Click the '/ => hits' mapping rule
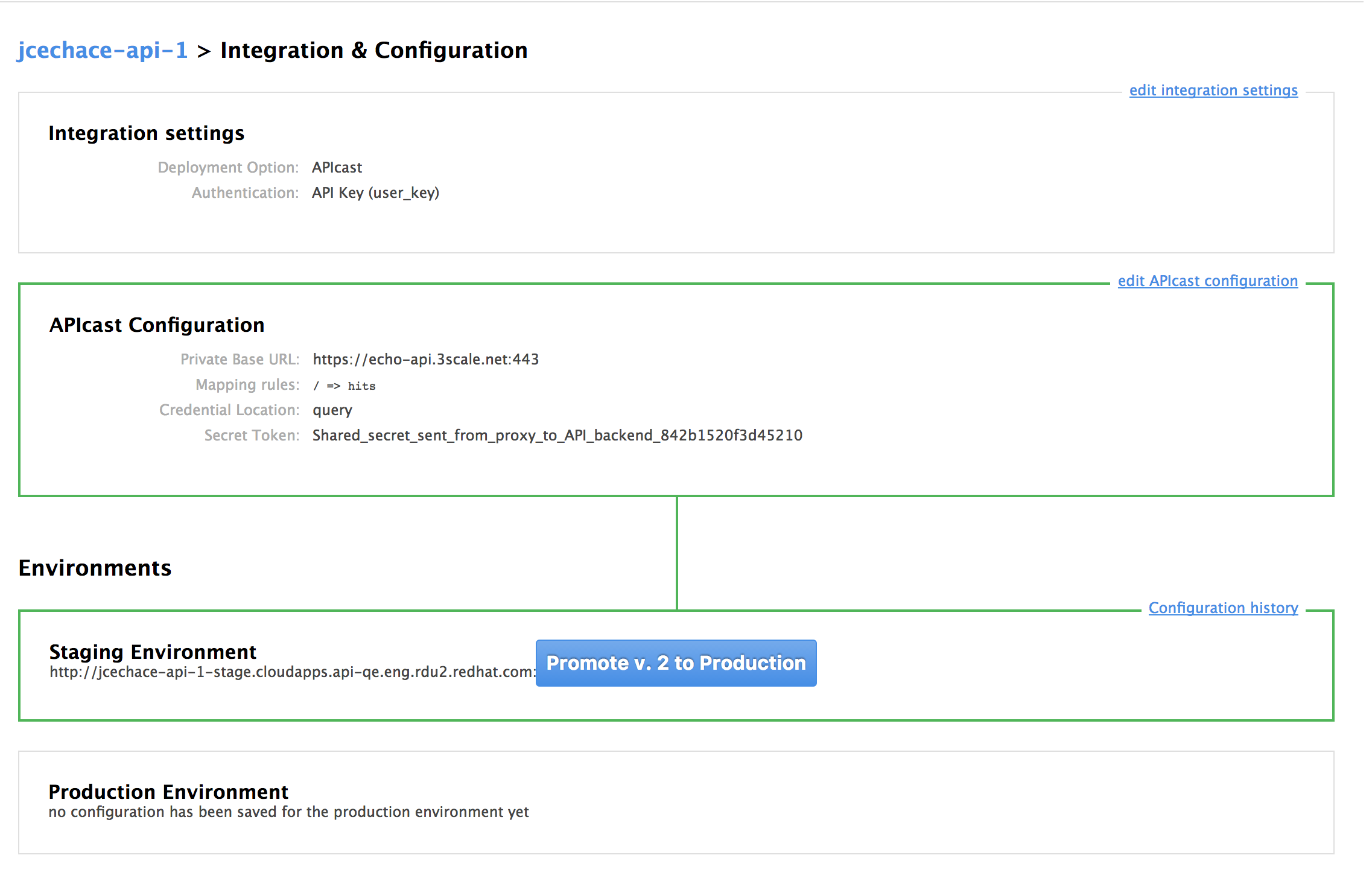 pyautogui.click(x=344, y=386)
